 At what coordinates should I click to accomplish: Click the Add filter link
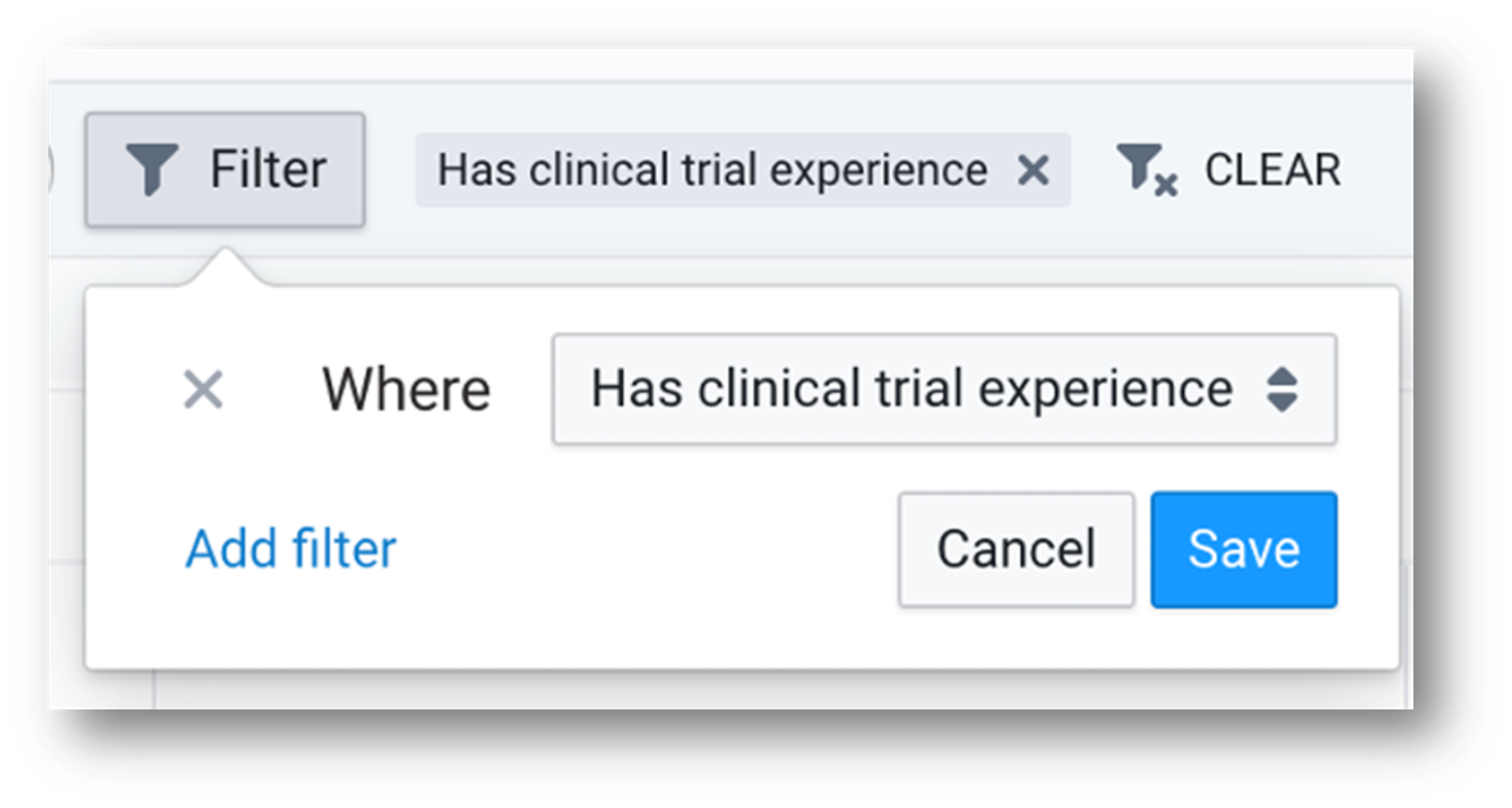291,549
